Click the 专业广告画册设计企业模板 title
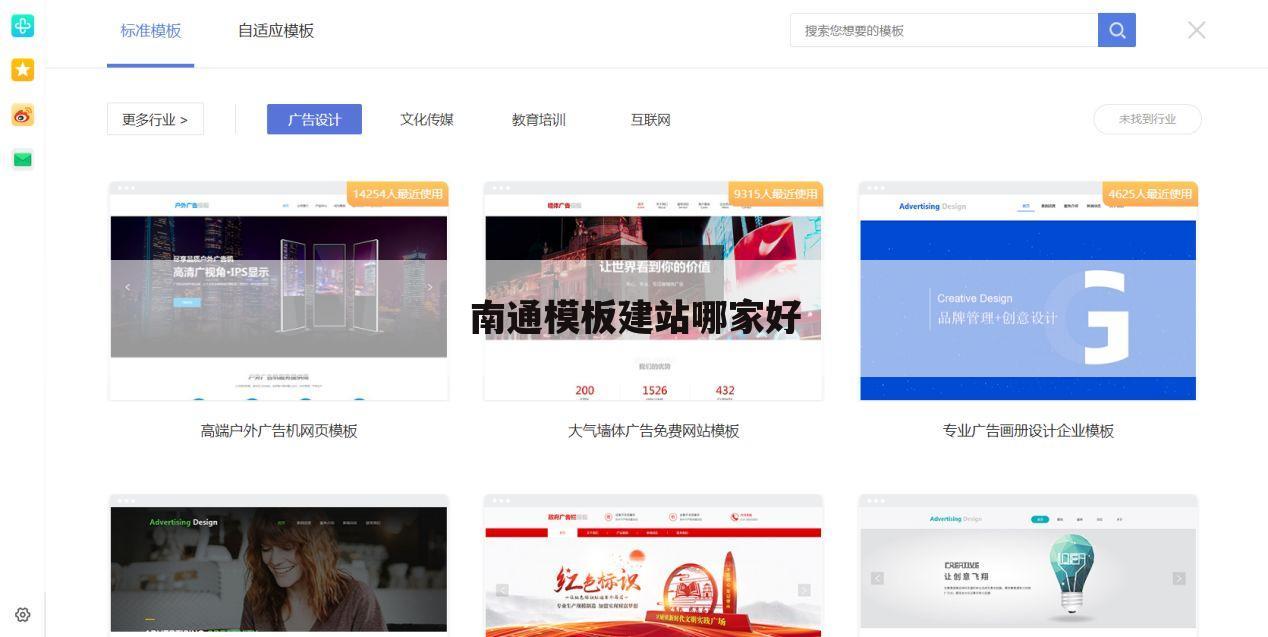 click(1028, 431)
